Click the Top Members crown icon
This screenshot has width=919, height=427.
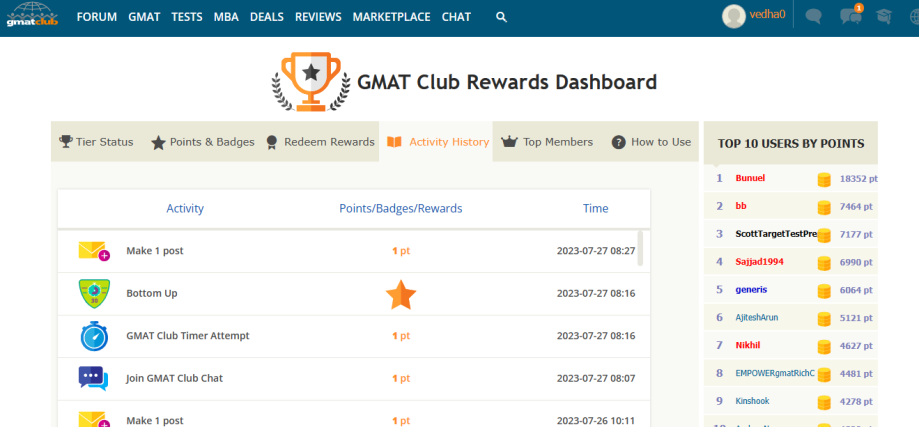(x=509, y=142)
